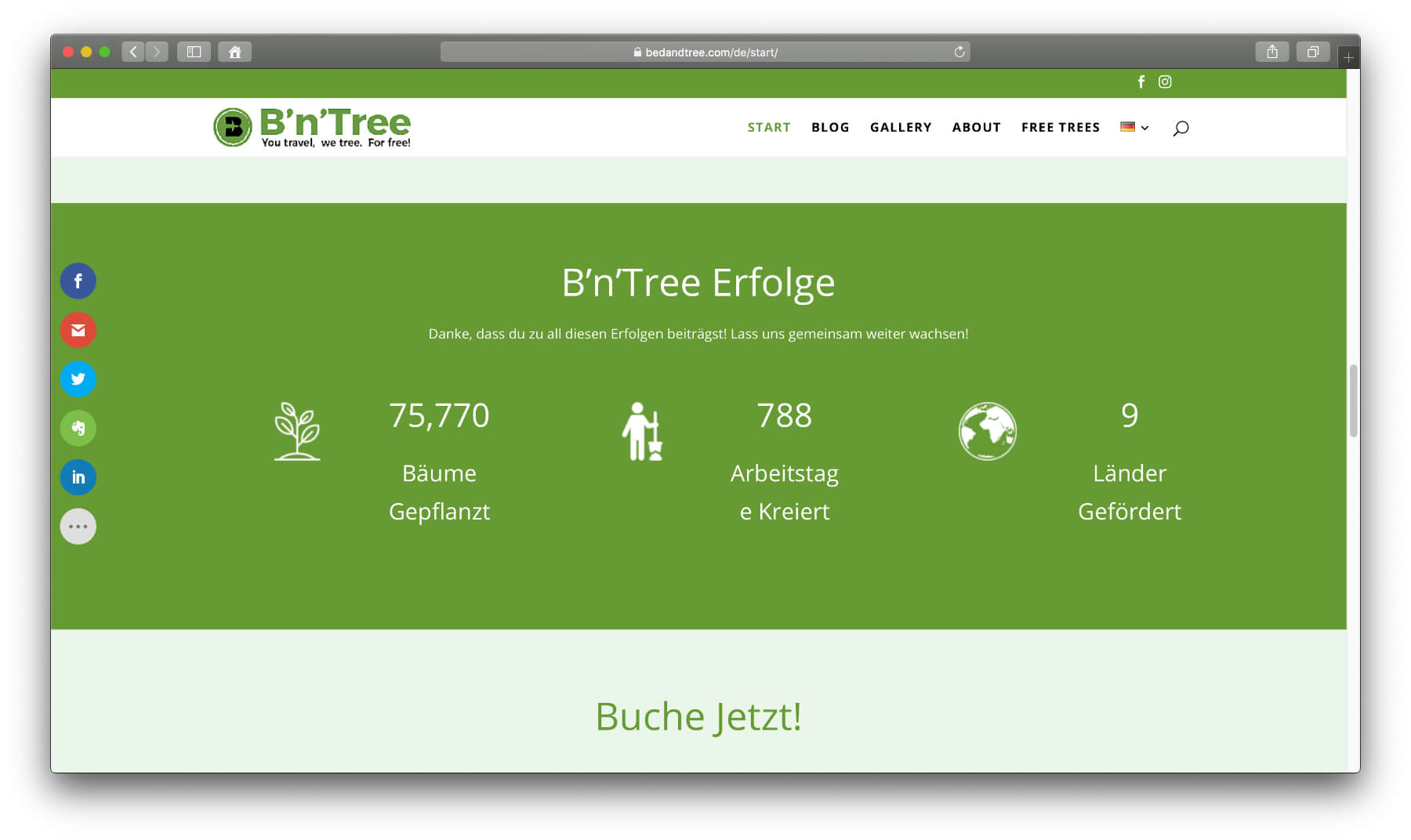
Task: Share on Twitter using sidebar icon
Action: [78, 379]
